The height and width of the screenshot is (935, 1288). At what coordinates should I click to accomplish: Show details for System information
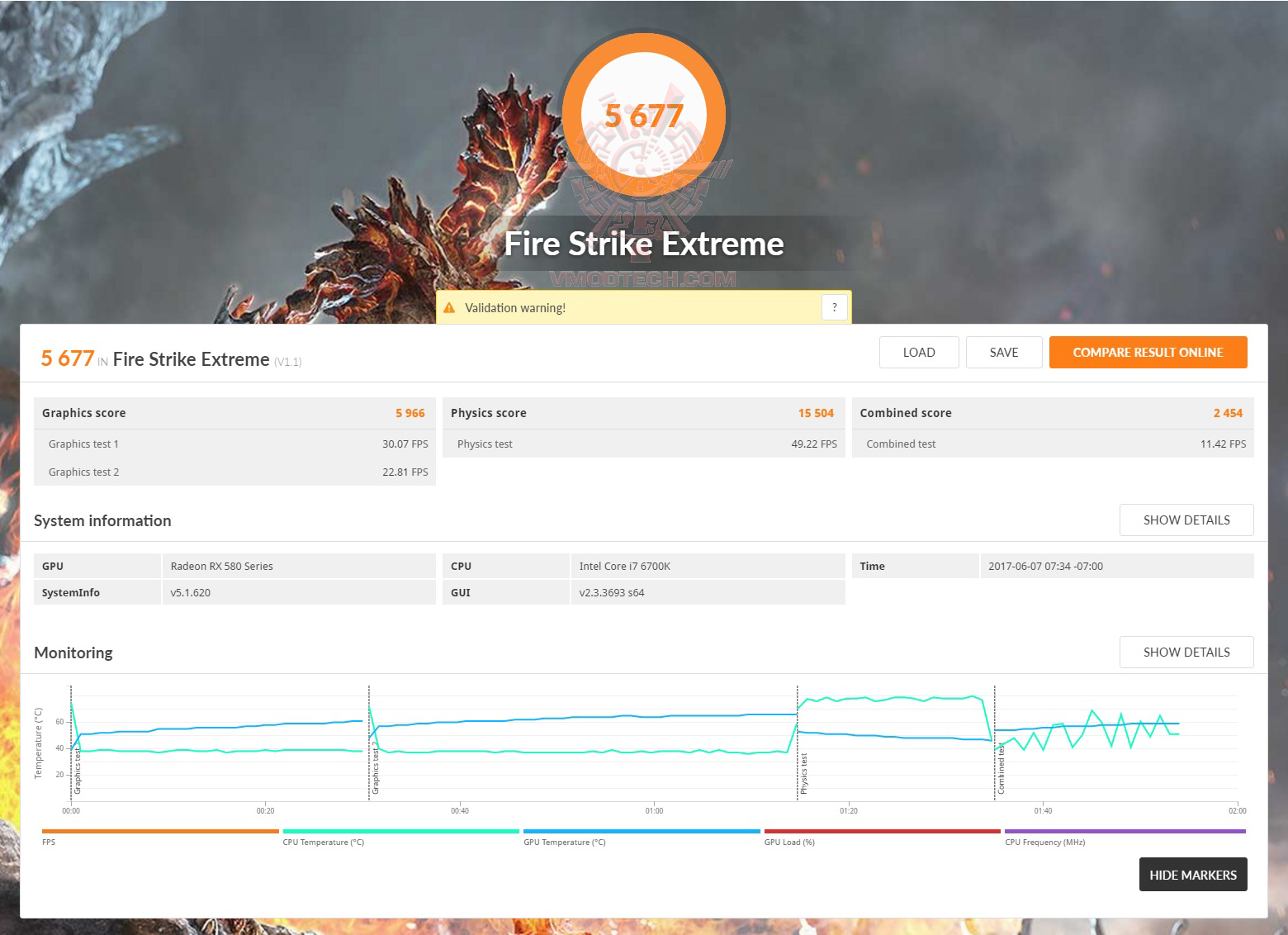pos(1186,520)
